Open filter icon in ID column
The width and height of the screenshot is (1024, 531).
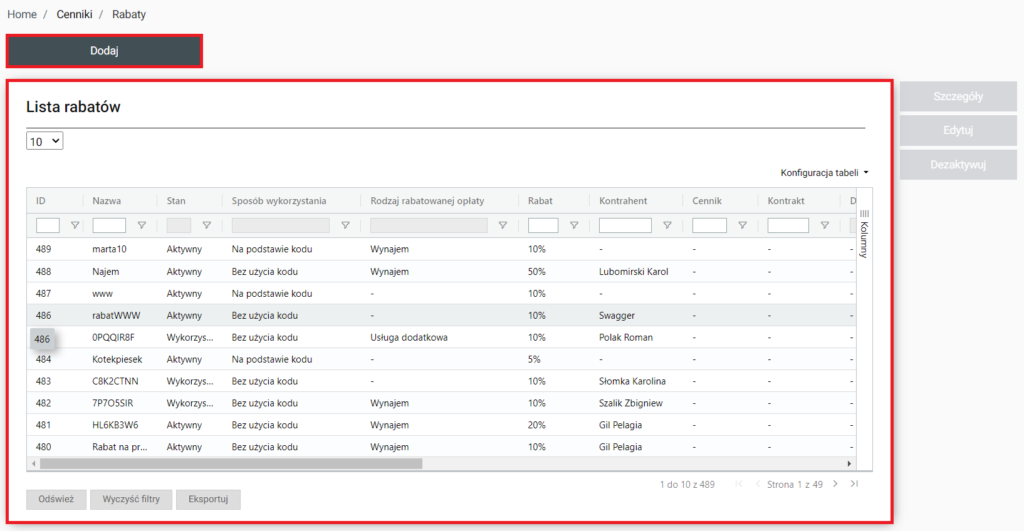coord(74,226)
